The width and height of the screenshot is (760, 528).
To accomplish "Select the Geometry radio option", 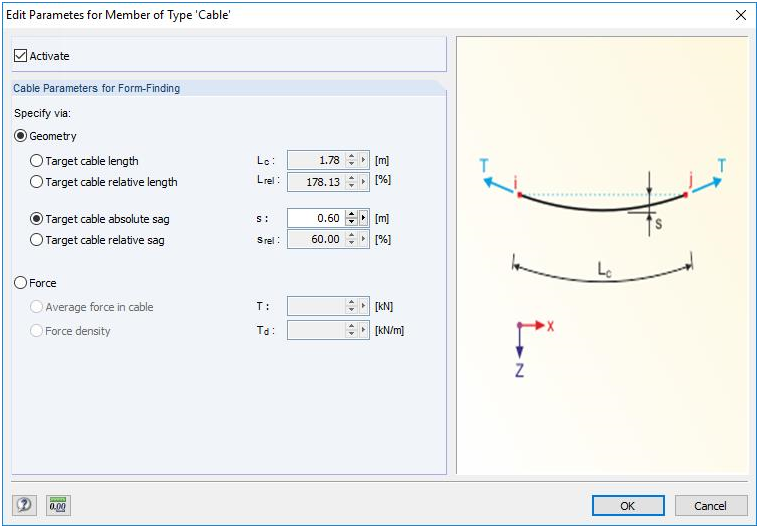I will (21, 136).
